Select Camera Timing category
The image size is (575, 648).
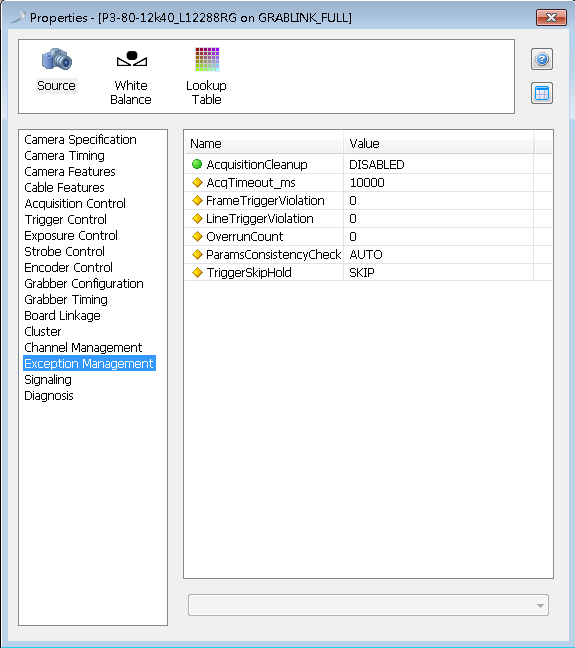[x=64, y=156]
